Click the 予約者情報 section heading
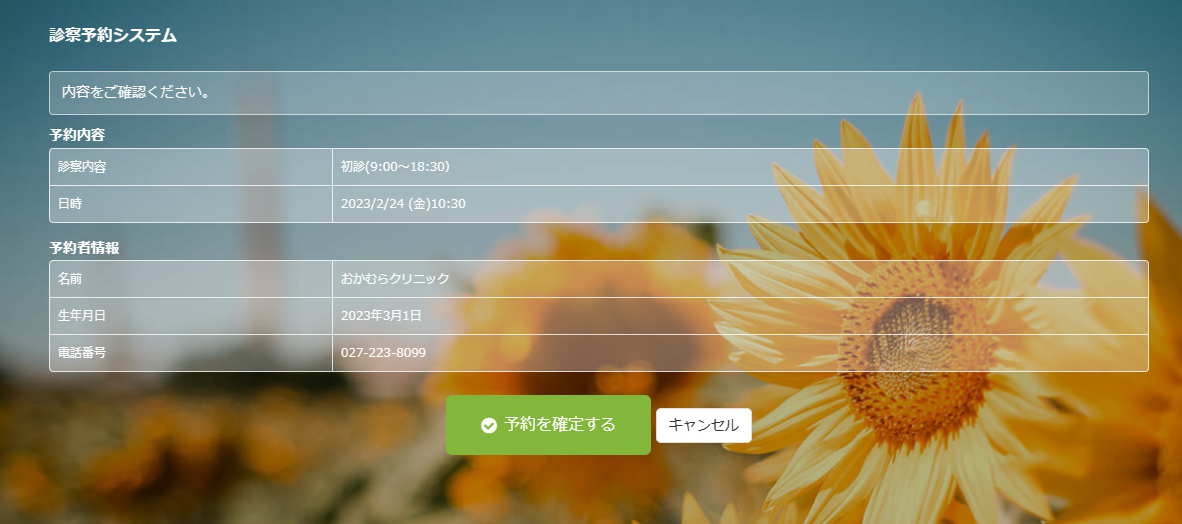Image resolution: width=1182 pixels, height=524 pixels. coord(84,248)
